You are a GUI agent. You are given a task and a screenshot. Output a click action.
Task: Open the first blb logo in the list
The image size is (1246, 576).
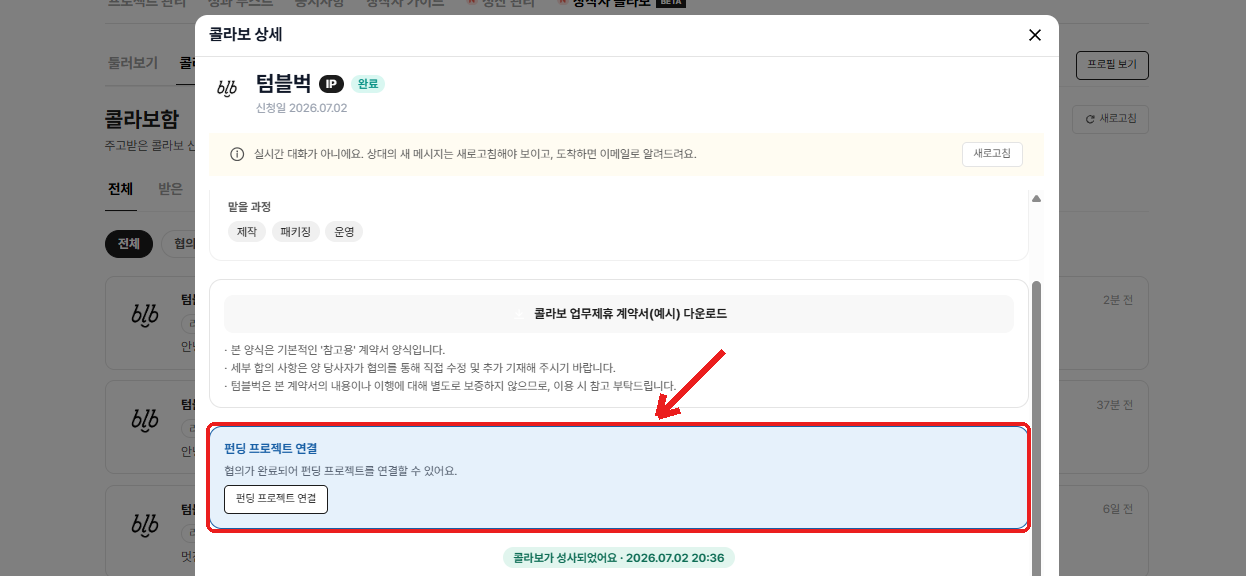click(146, 314)
